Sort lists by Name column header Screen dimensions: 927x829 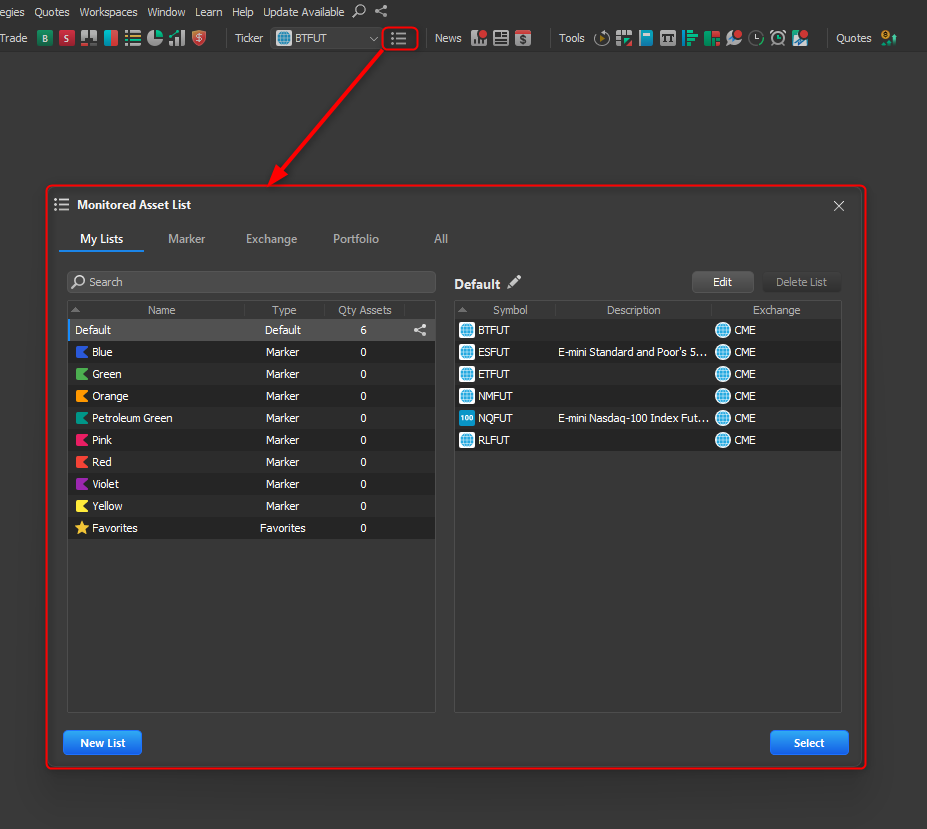(x=161, y=310)
